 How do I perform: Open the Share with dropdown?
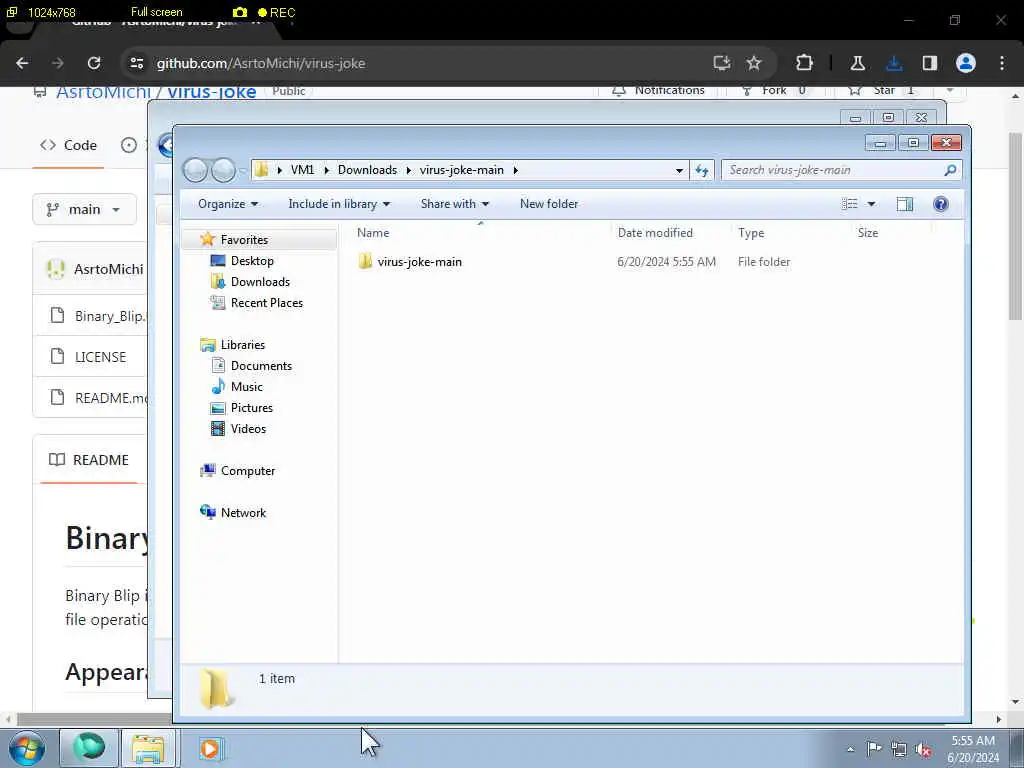(455, 204)
